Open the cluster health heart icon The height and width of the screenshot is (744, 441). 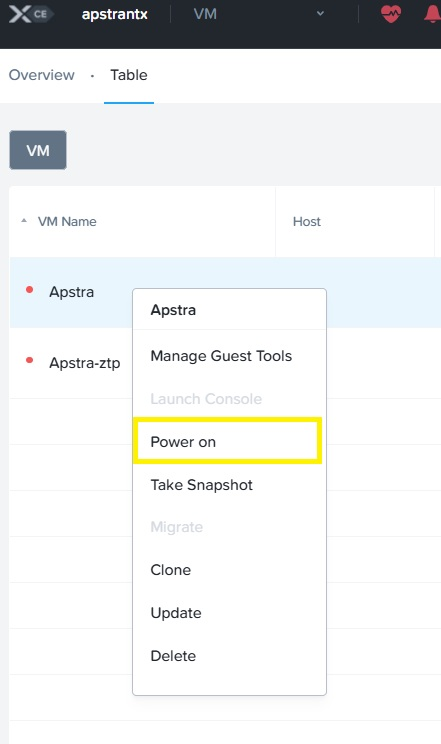click(391, 14)
